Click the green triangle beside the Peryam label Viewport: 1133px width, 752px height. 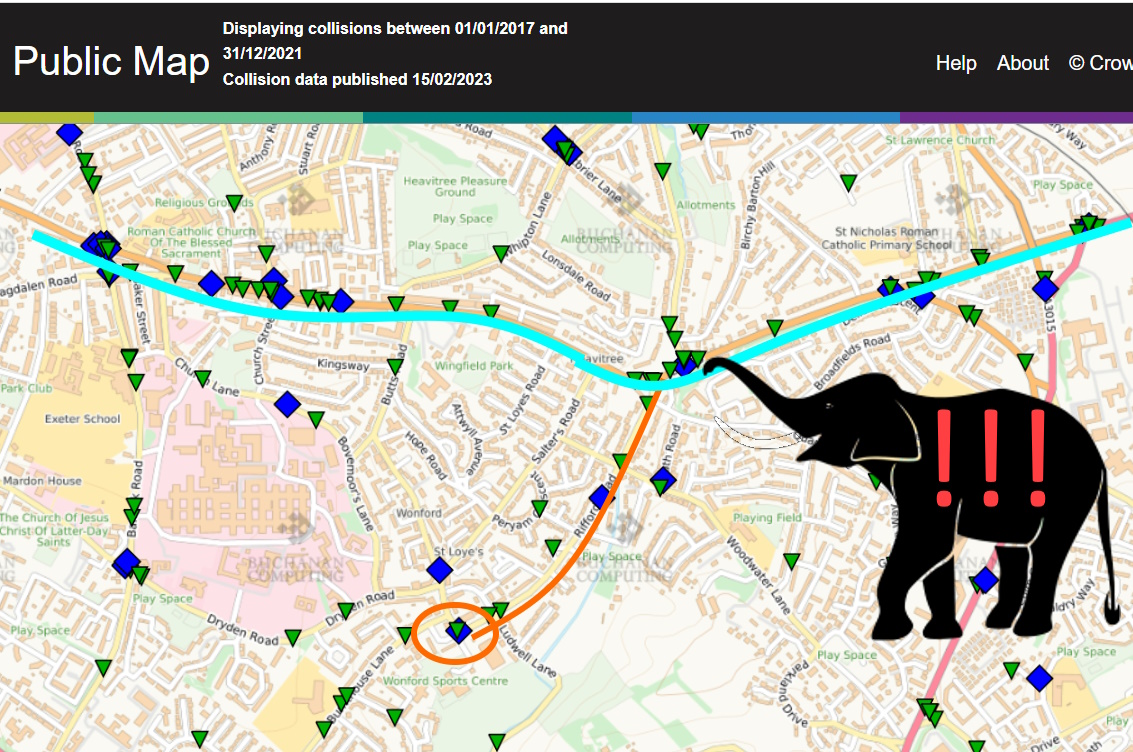pyautogui.click(x=539, y=509)
